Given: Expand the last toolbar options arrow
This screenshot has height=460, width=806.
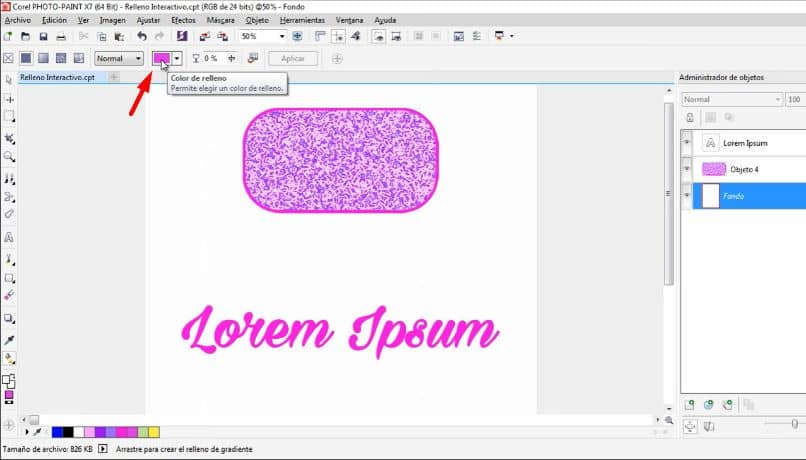Looking at the screenshot, I should point(511,36).
